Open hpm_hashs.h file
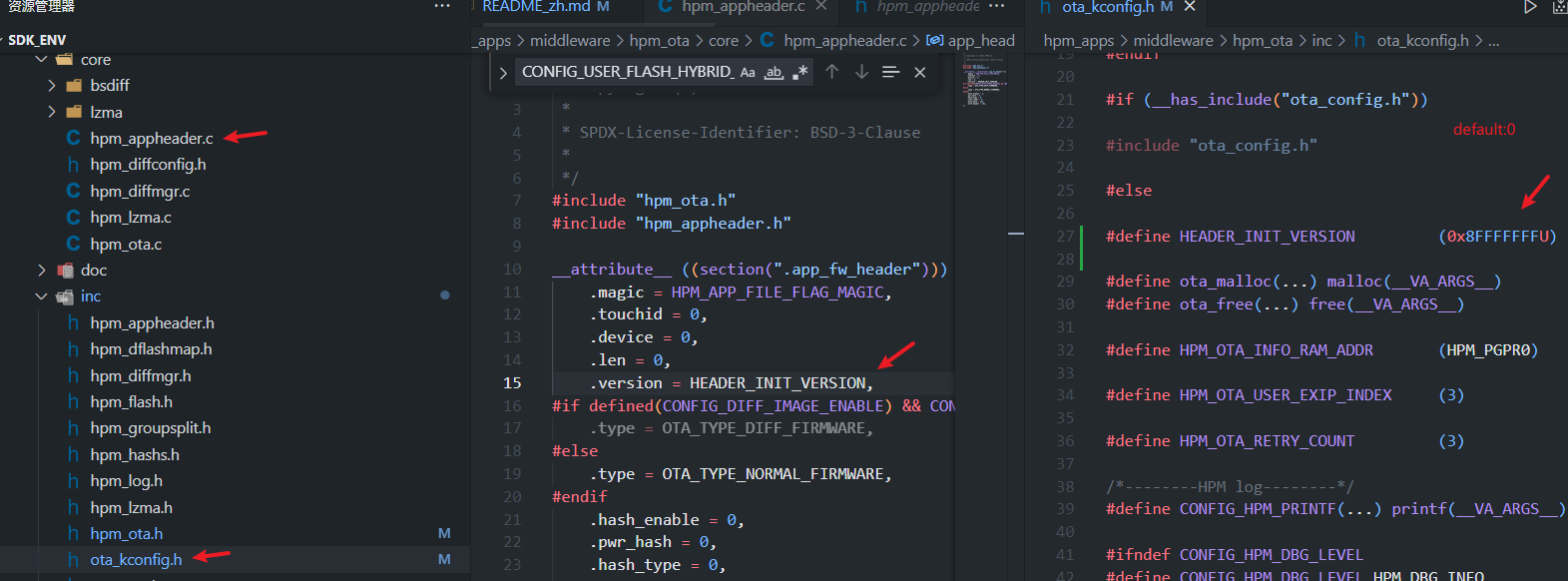The image size is (1568, 581). 135,455
